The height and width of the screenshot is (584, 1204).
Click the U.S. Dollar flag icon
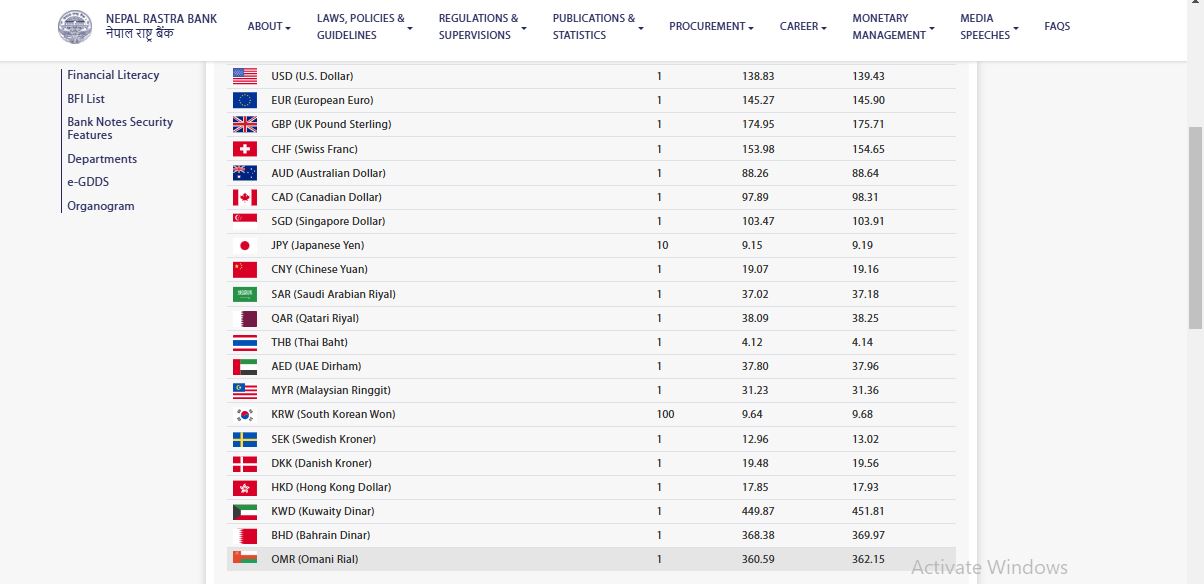(244, 76)
